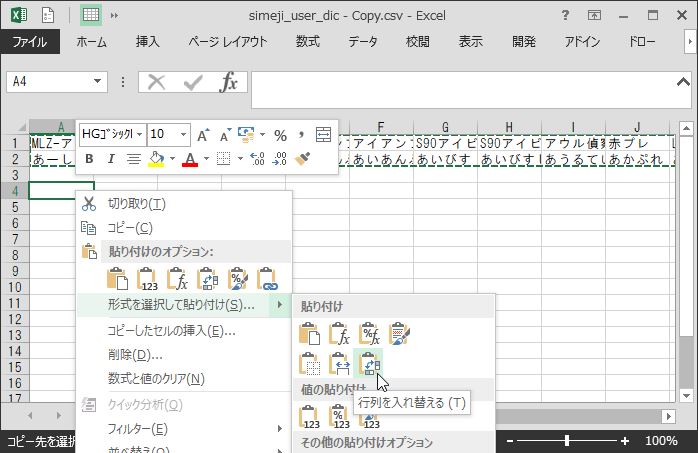Open the font color dropdown arrow
Viewport: 698px width, 453px height.
pyautogui.click(x=206, y=159)
